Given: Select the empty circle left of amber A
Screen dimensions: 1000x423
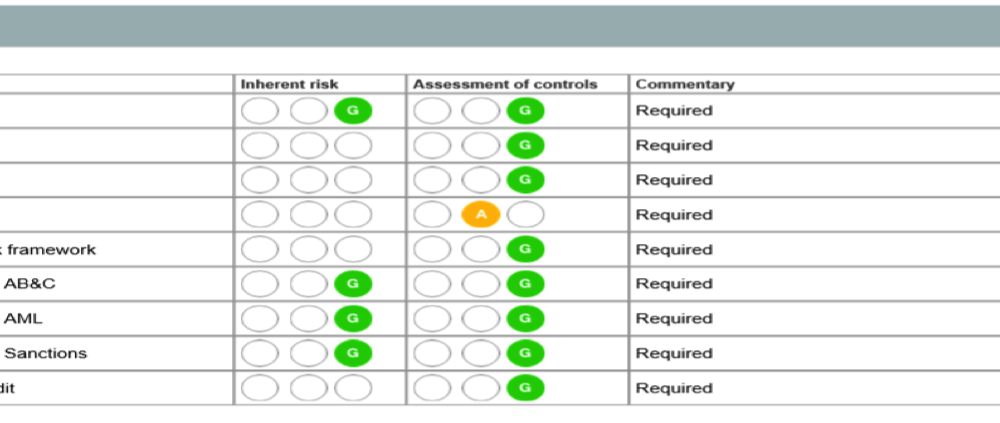Looking at the screenshot, I should (x=432, y=214).
